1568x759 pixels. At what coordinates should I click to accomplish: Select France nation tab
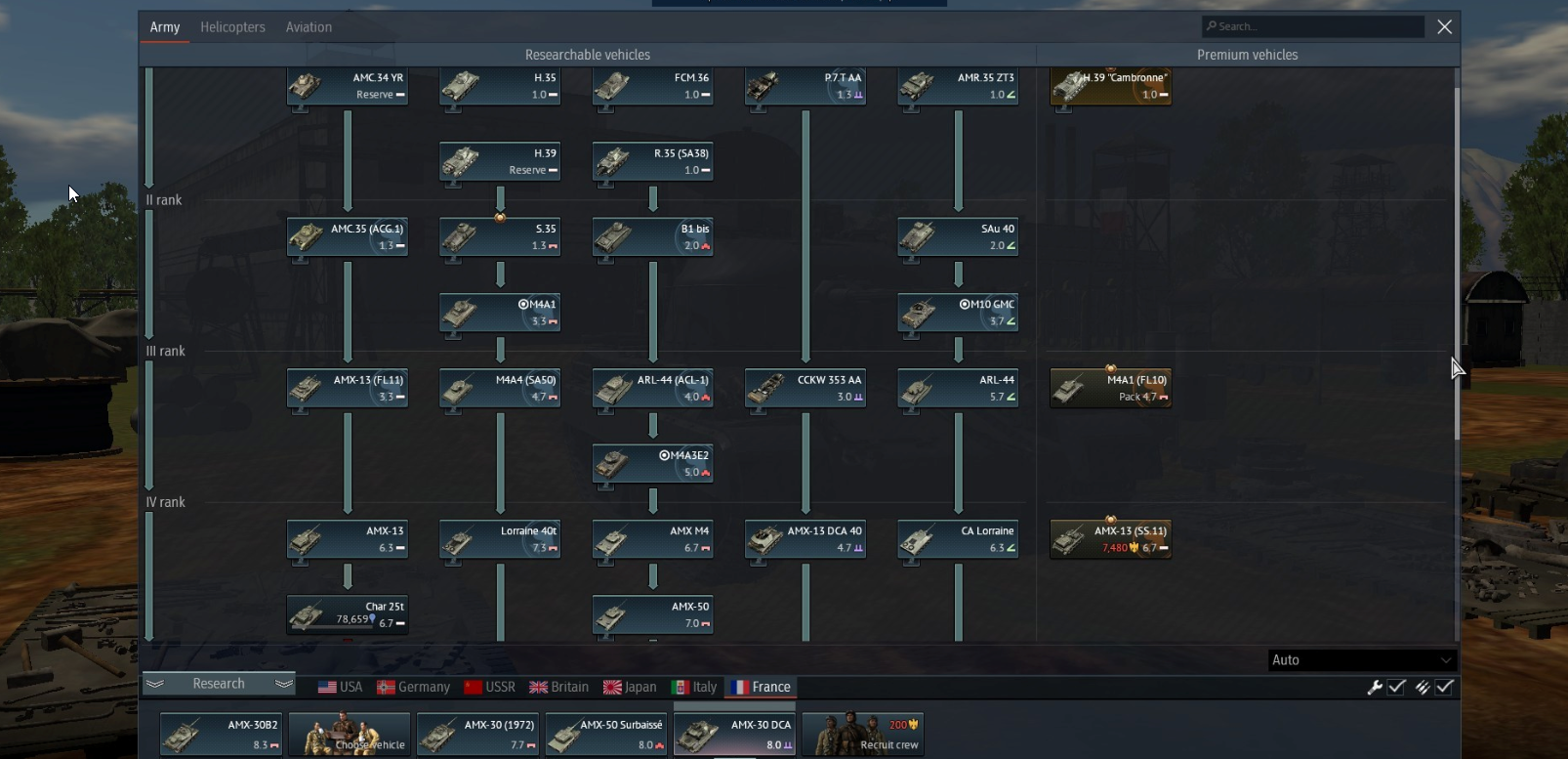761,688
